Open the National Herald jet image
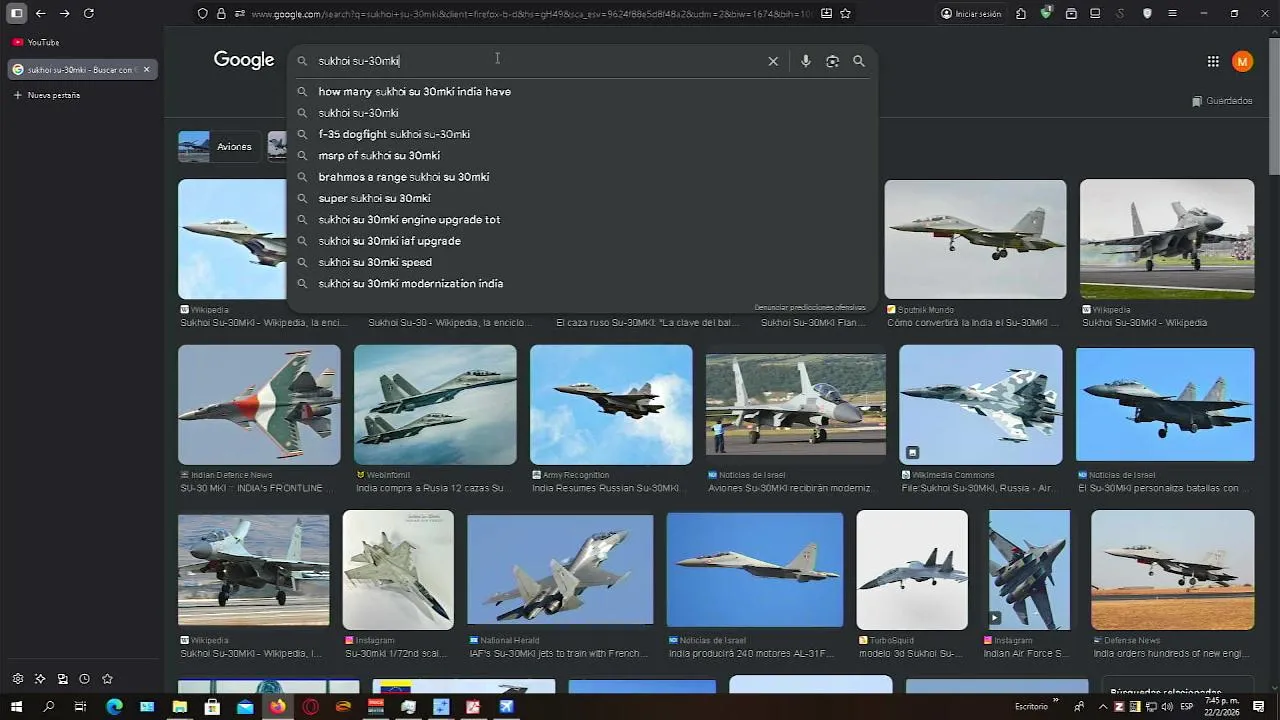The image size is (1280, 720). point(560,569)
